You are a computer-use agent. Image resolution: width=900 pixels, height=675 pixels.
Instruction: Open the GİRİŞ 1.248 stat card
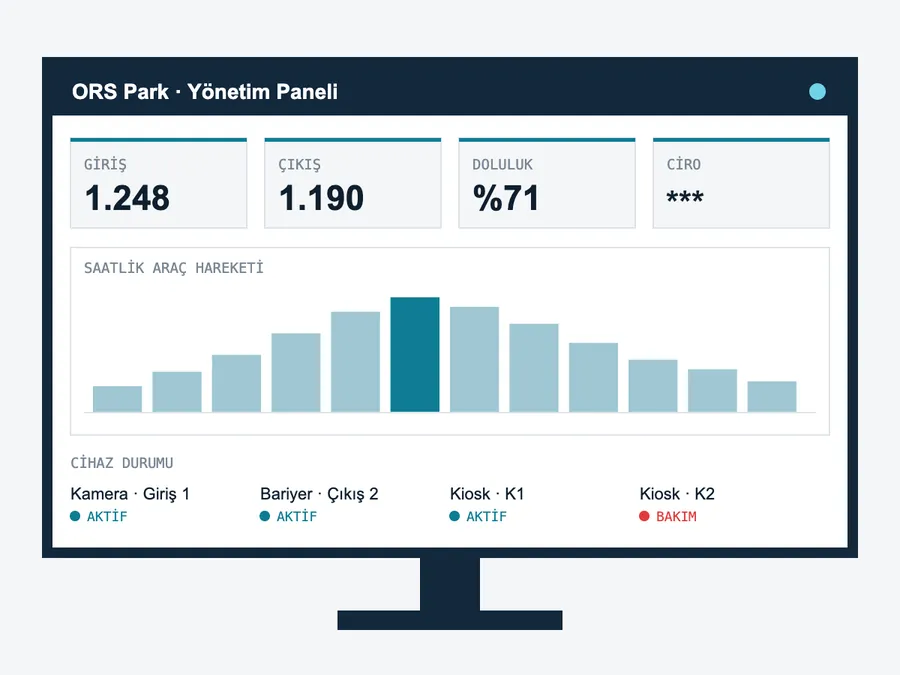click(x=158, y=183)
